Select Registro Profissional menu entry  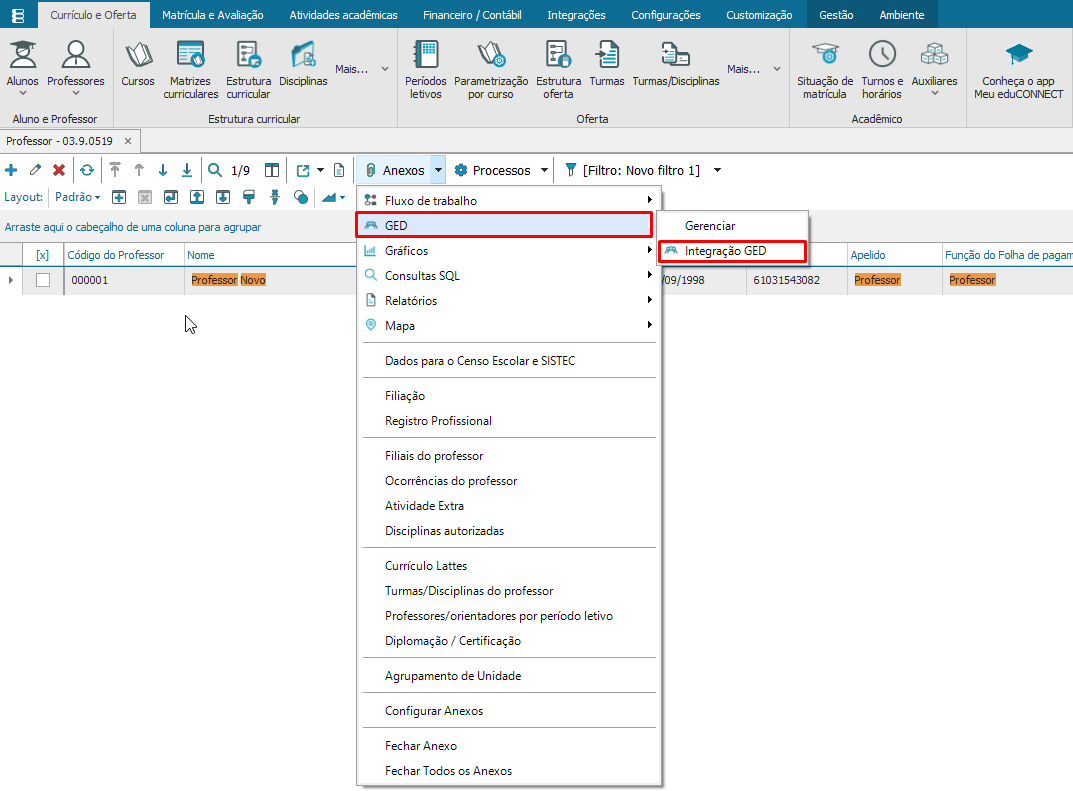click(x=438, y=421)
